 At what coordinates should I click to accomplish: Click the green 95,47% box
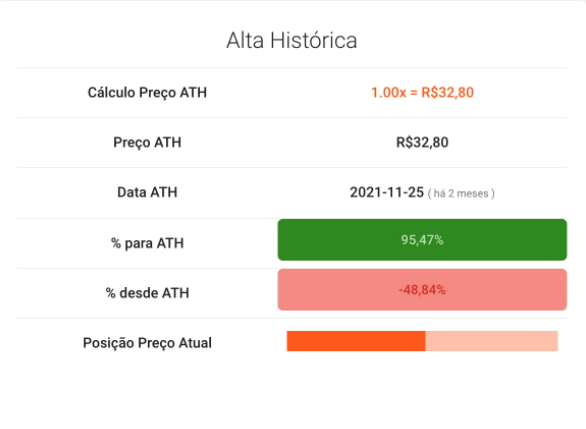[422, 240]
